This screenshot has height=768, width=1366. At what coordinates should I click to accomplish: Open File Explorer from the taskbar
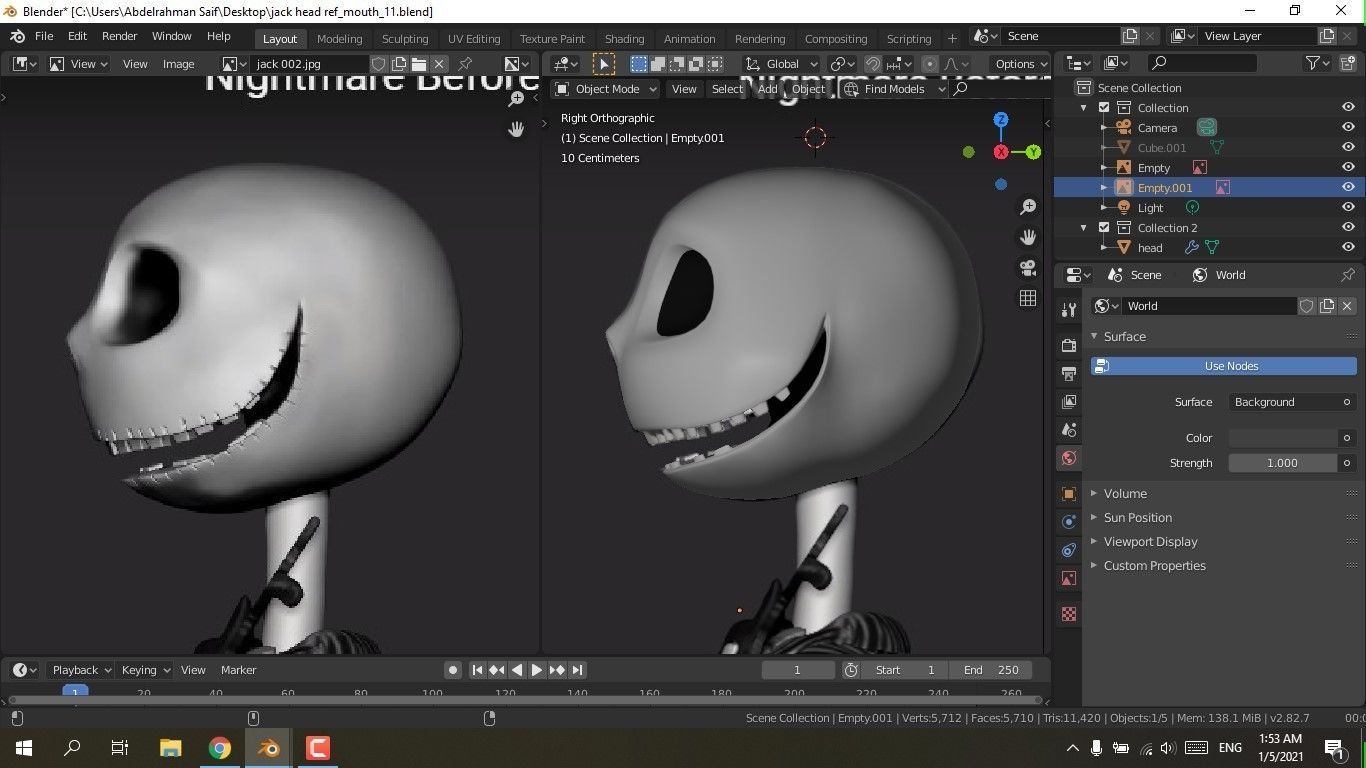(171, 747)
